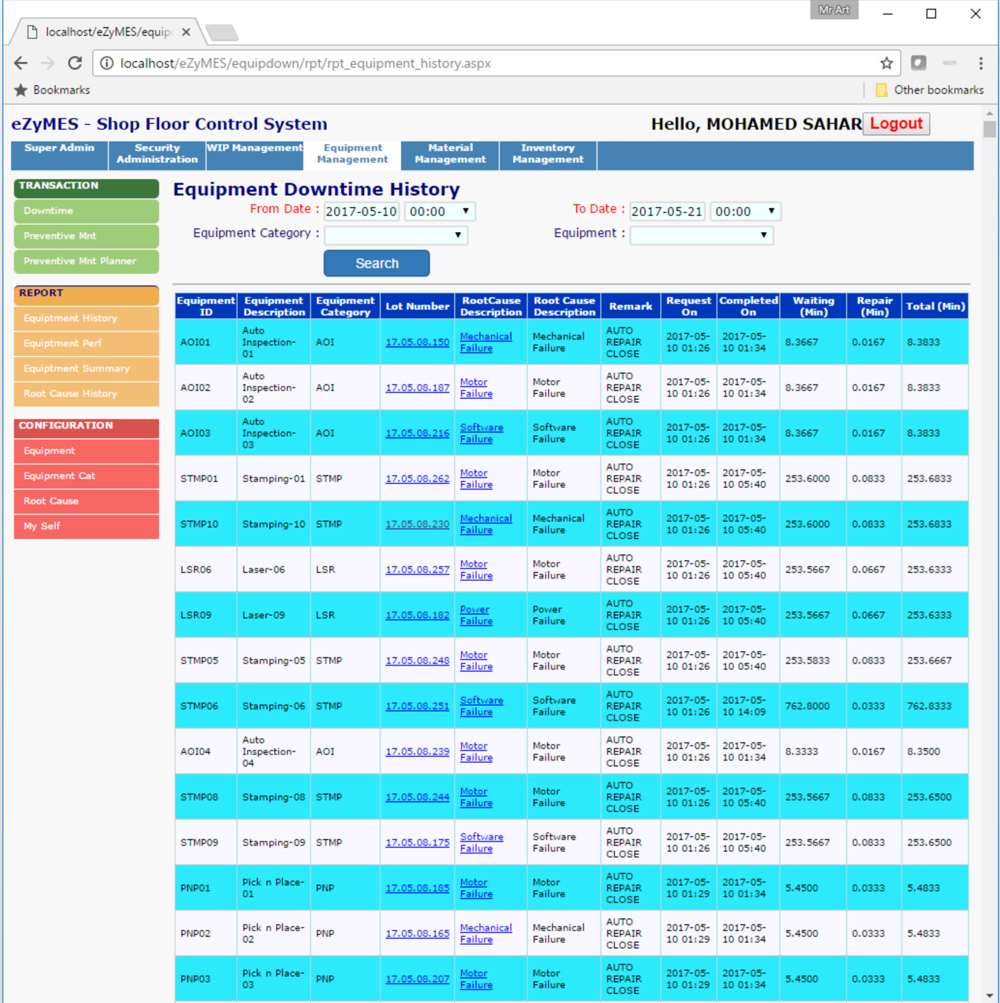
Task: Switch to the WIP Management tab
Action: click(254, 148)
